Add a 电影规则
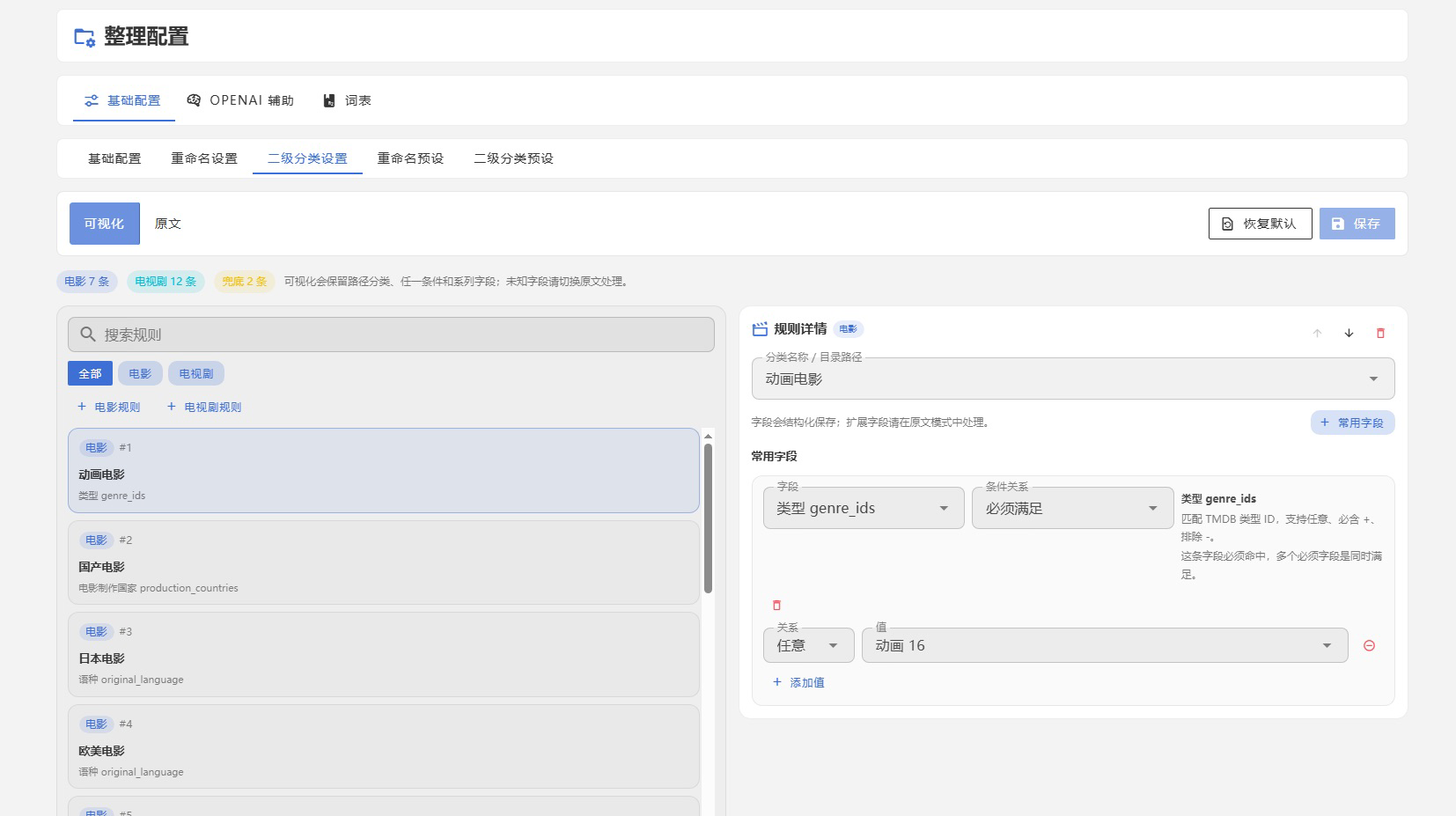 [x=108, y=407]
